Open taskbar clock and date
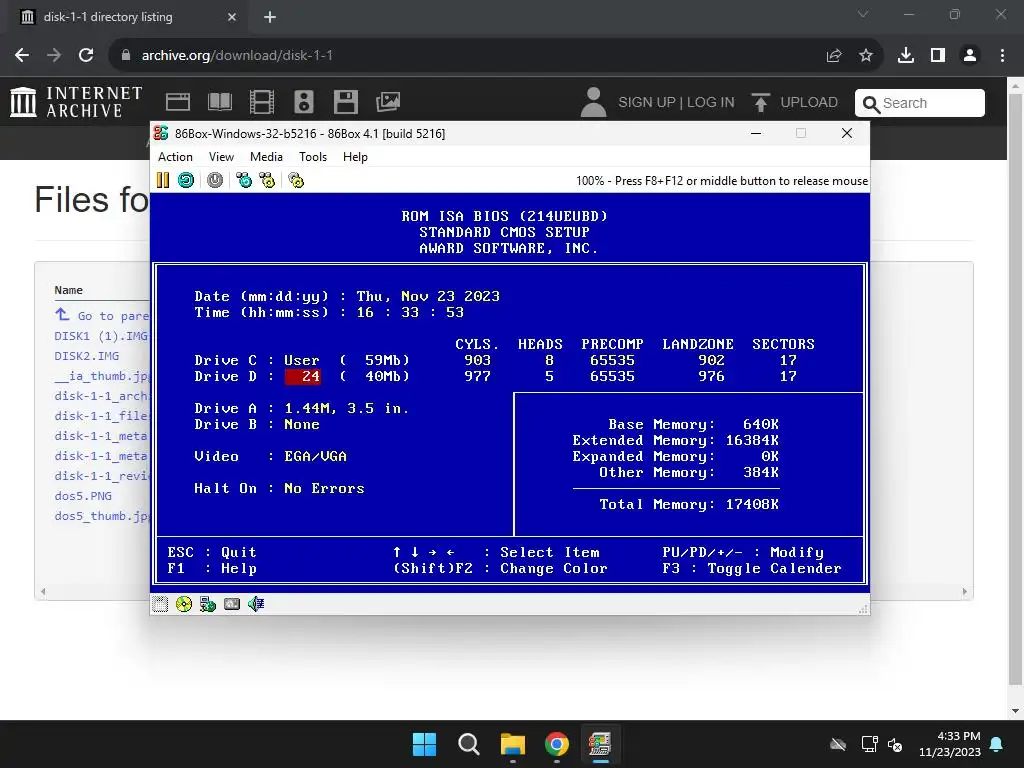 (x=950, y=744)
